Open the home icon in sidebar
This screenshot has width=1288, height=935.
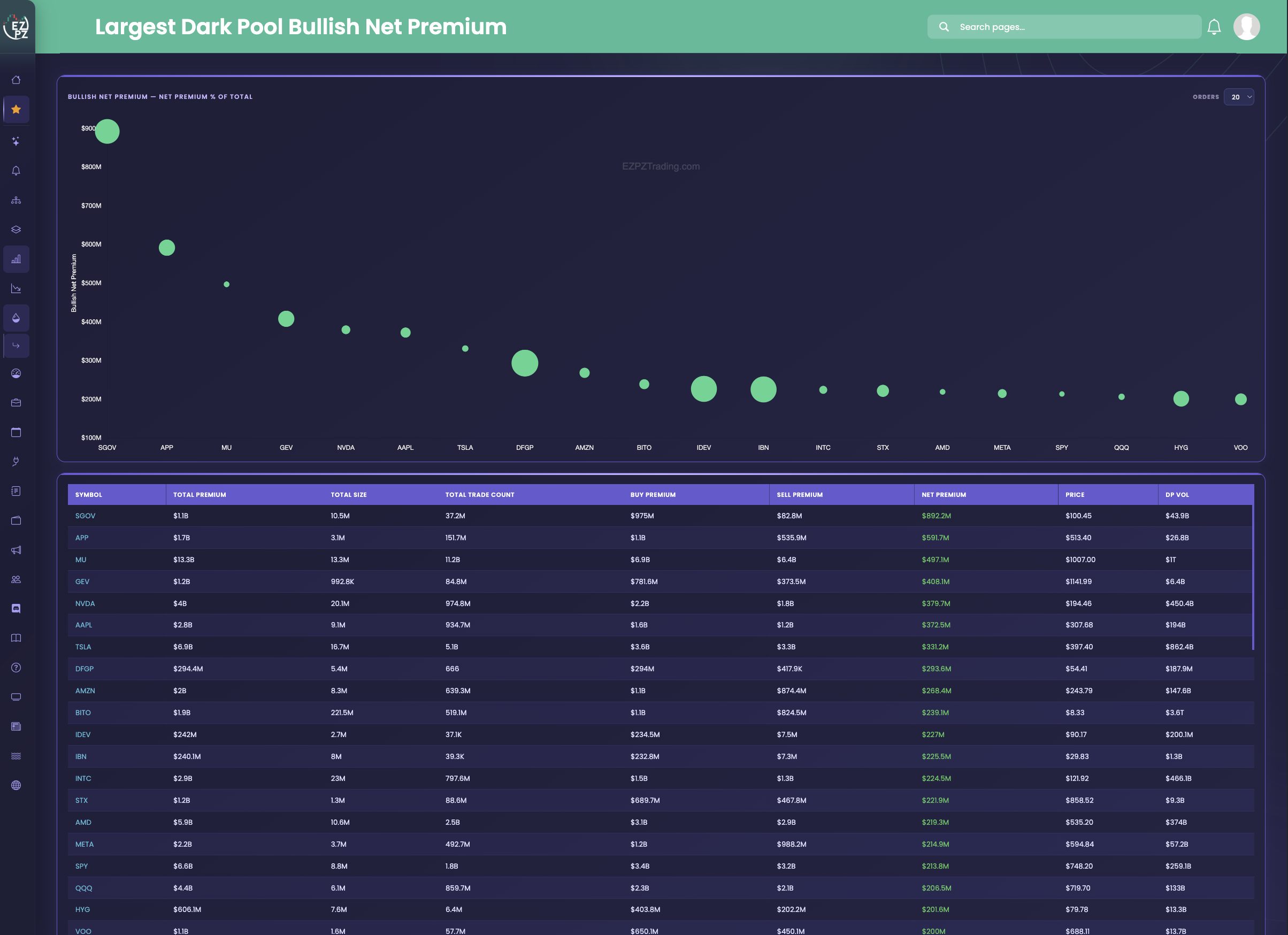tap(16, 80)
